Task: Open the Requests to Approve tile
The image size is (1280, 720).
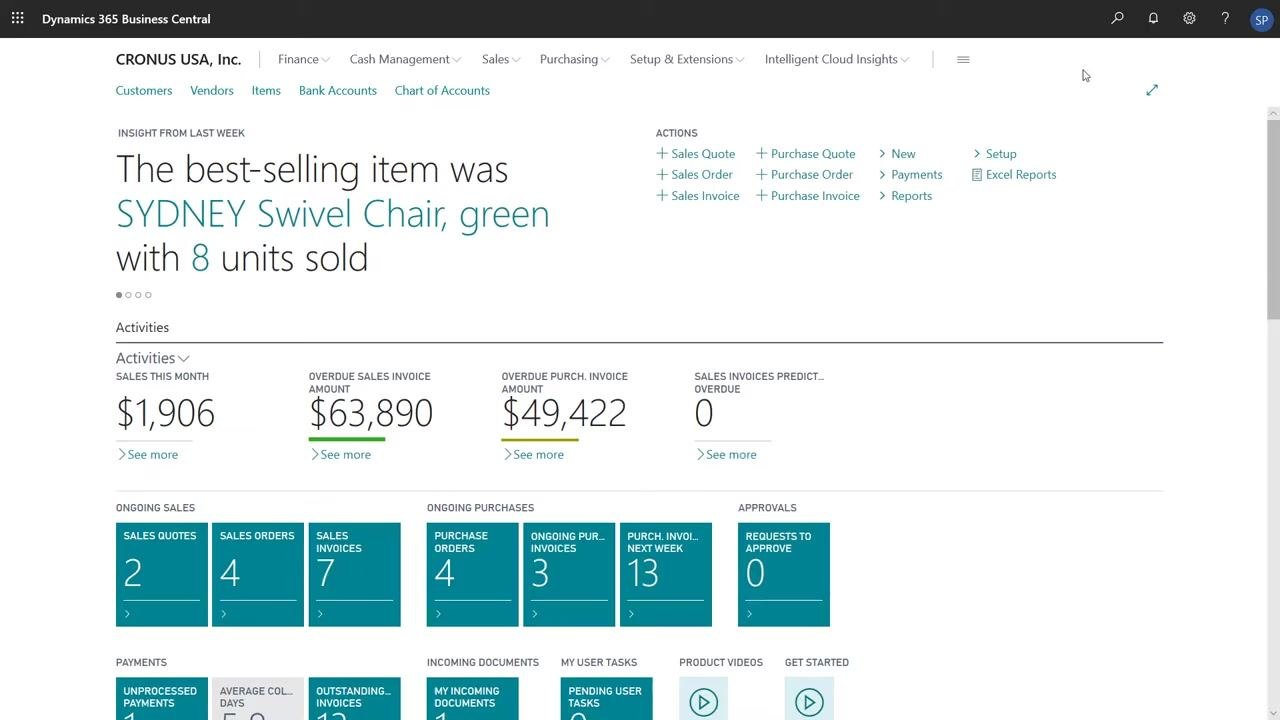Action: pos(784,575)
